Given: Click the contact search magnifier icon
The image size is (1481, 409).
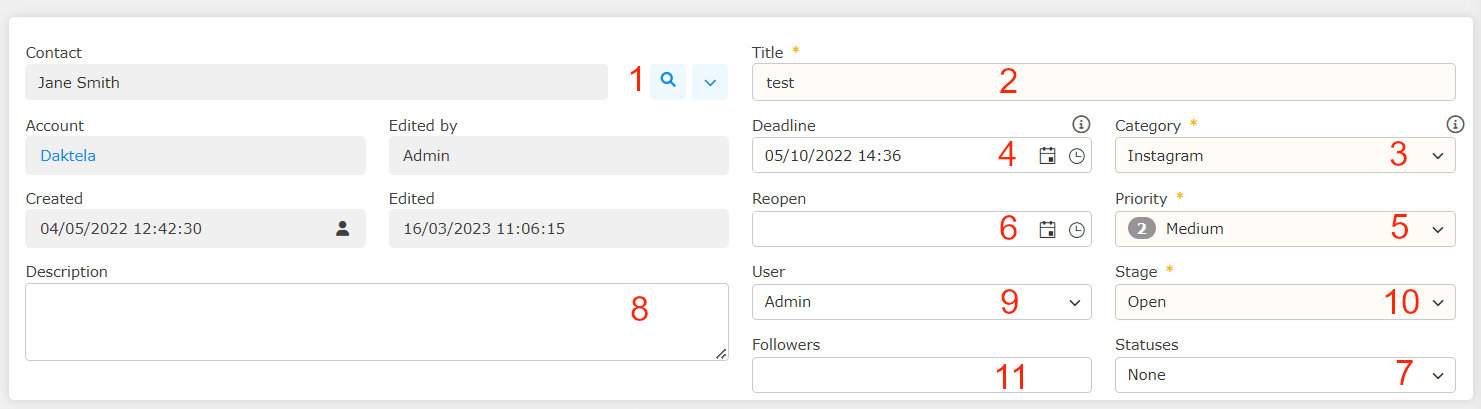Looking at the screenshot, I should point(667,81).
